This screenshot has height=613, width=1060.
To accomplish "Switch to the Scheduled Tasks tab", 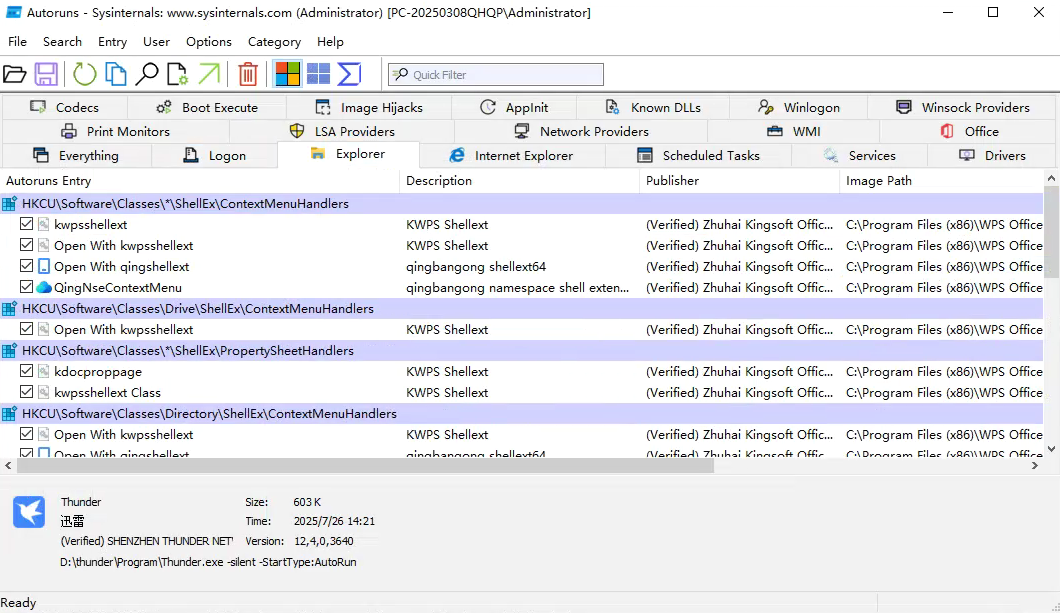I will click(x=698, y=155).
